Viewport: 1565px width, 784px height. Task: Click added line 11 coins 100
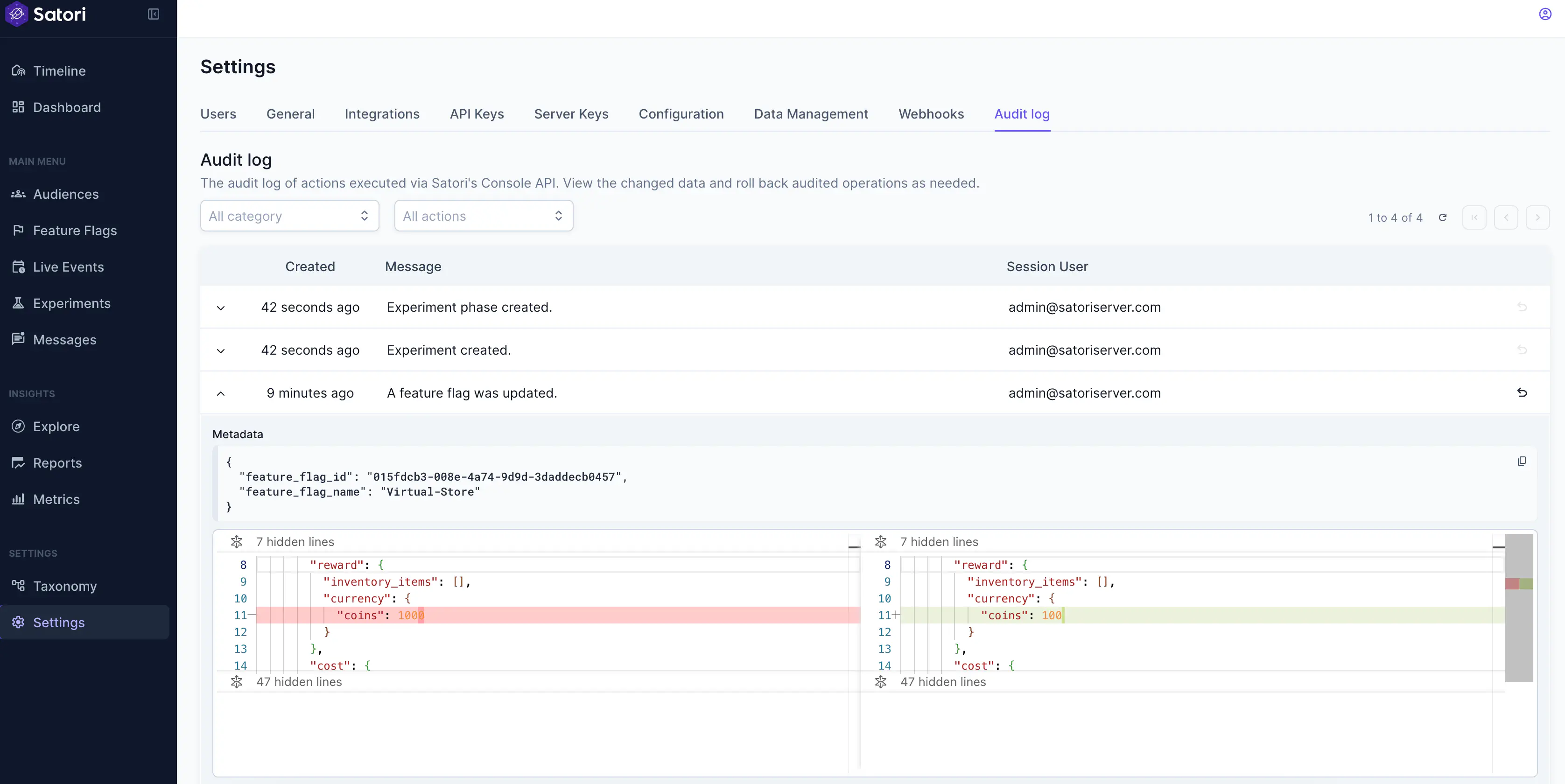click(x=1202, y=615)
